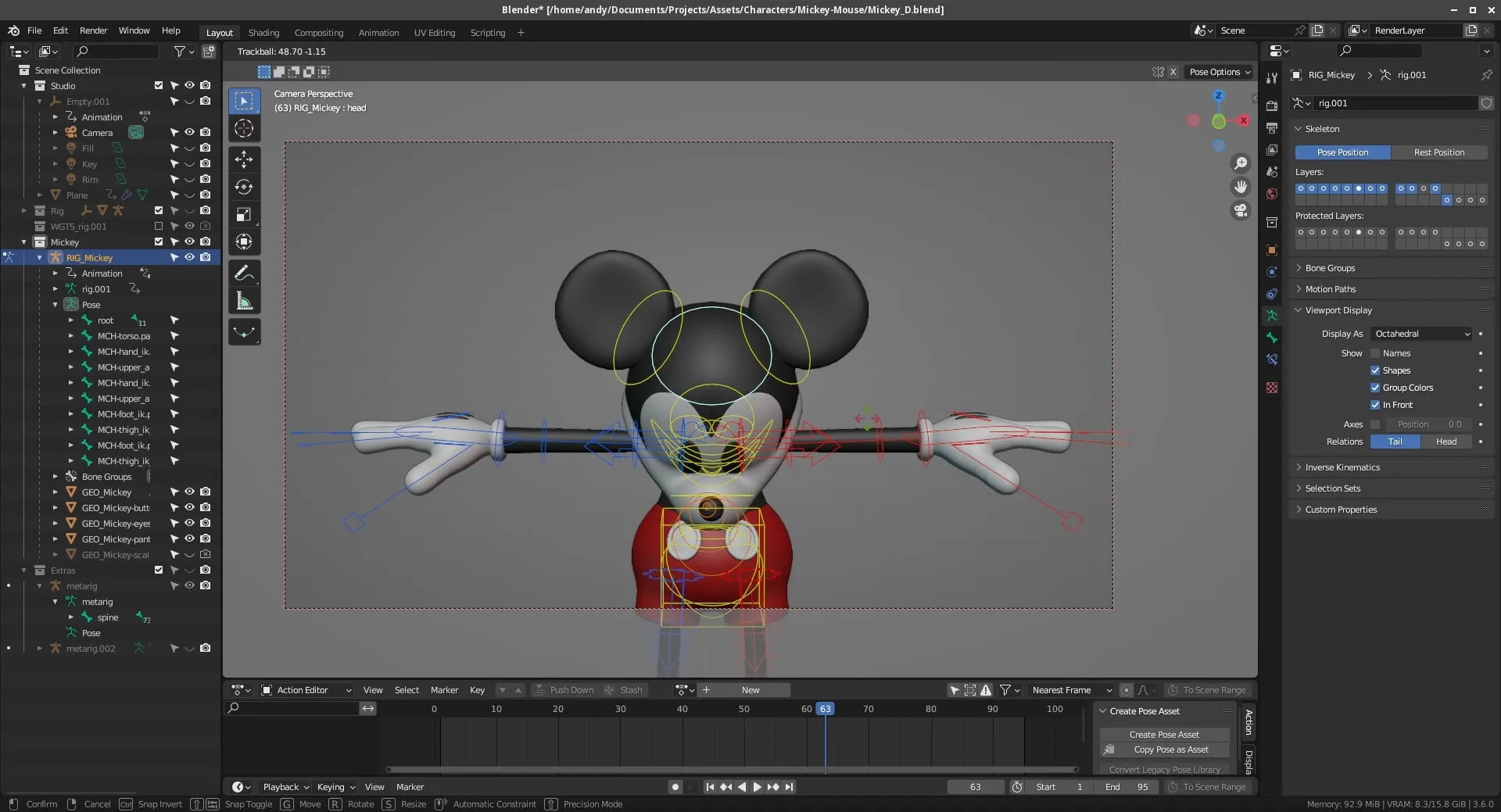Open the Display As Octahedral dropdown
This screenshot has height=812, width=1501.
[x=1421, y=334]
